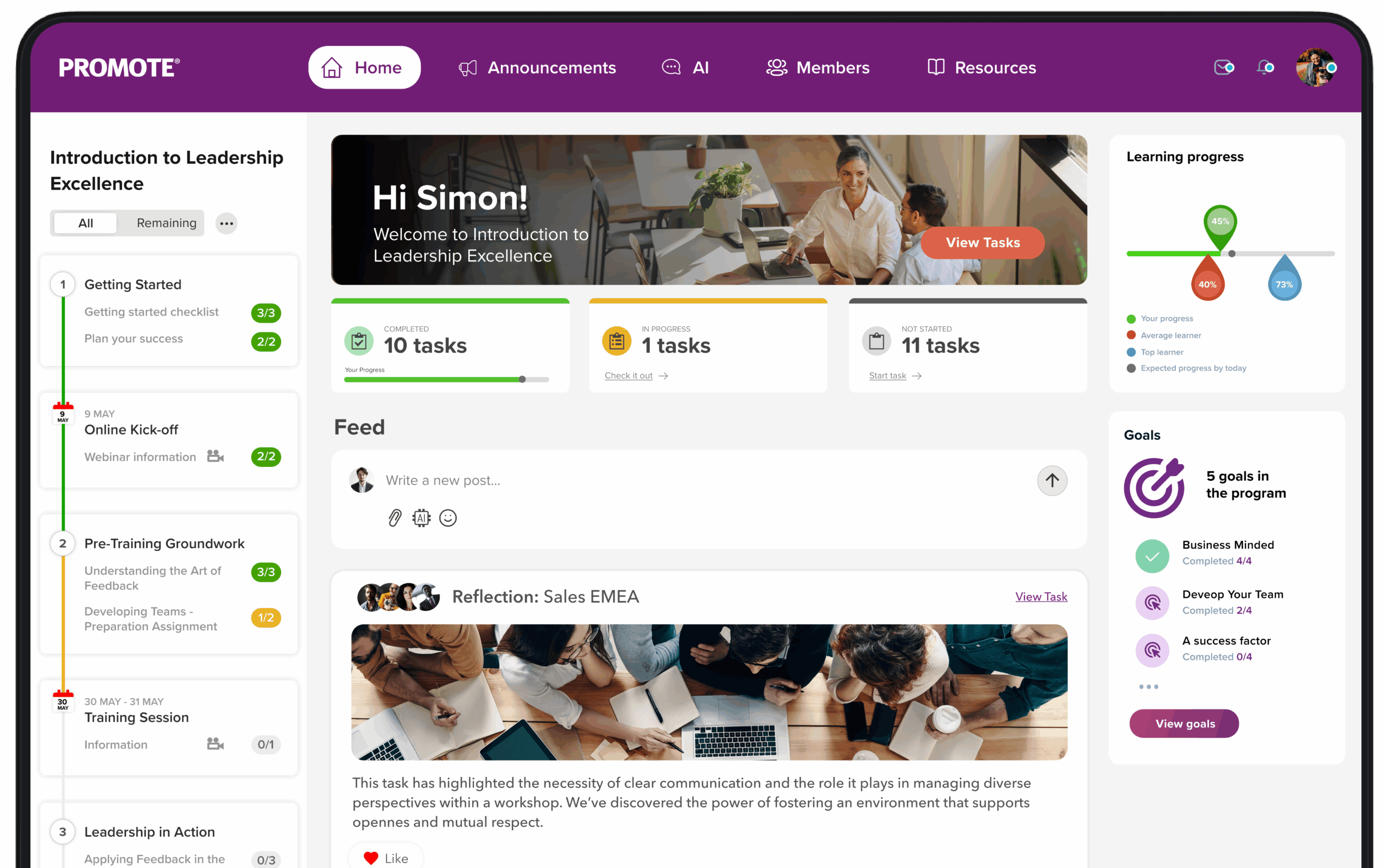Open the user profile avatar

point(1315,67)
